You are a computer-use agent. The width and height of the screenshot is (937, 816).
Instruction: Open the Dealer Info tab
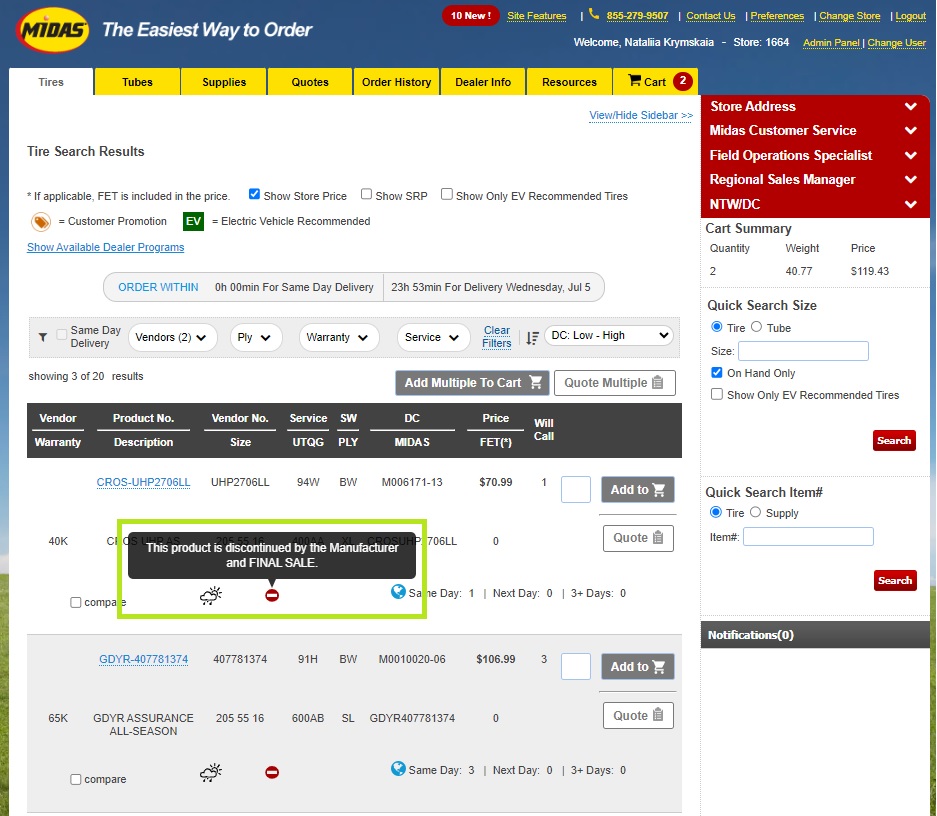(x=483, y=82)
